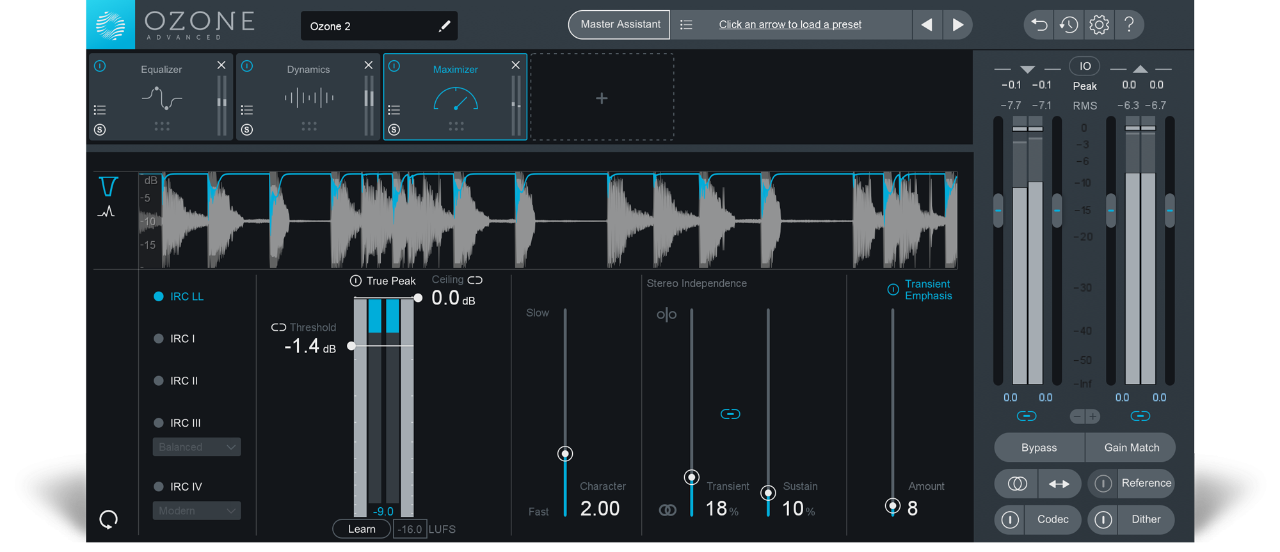Click the Threshold slider handle

click(351, 346)
